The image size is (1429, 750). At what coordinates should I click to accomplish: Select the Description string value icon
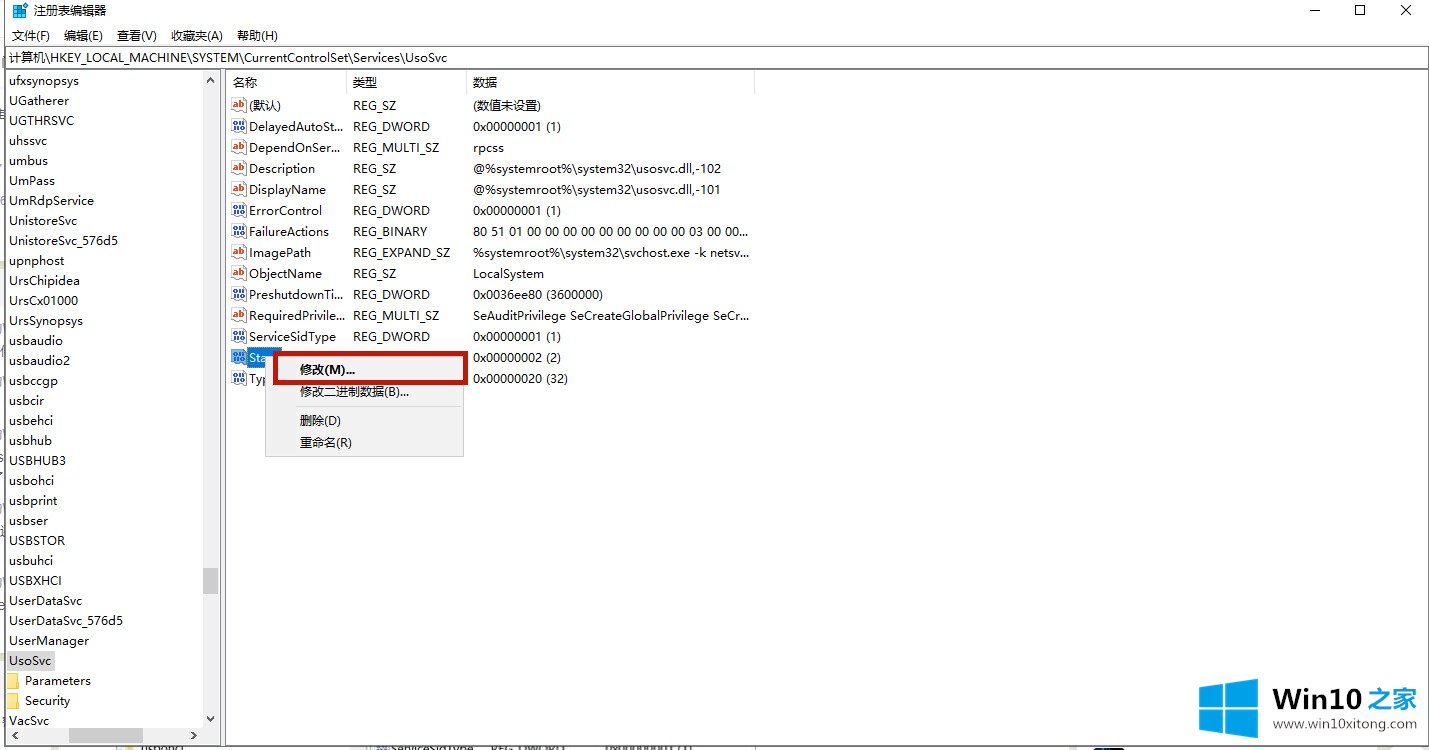[x=238, y=169]
